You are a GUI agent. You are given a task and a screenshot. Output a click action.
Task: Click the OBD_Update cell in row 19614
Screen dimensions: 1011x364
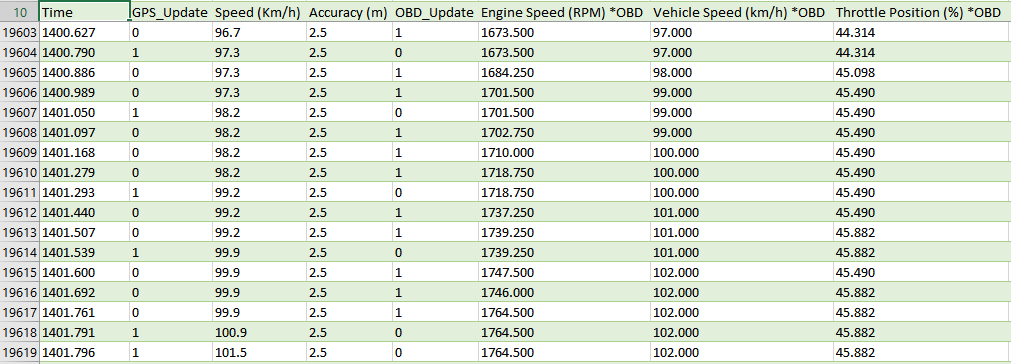435,253
